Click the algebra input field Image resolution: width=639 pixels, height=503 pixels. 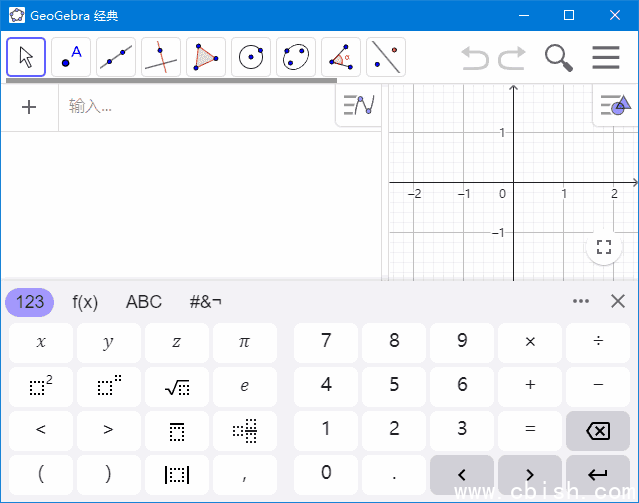click(x=195, y=107)
